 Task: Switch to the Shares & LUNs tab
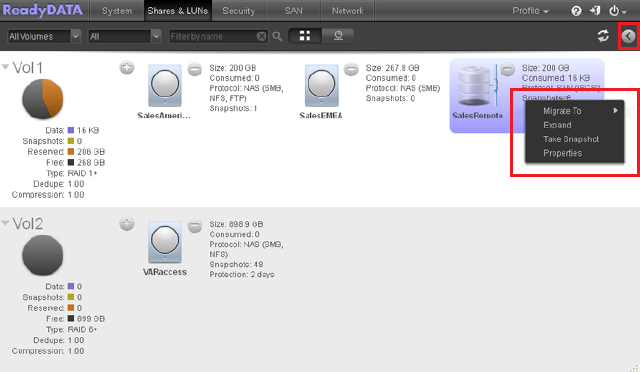(178, 11)
